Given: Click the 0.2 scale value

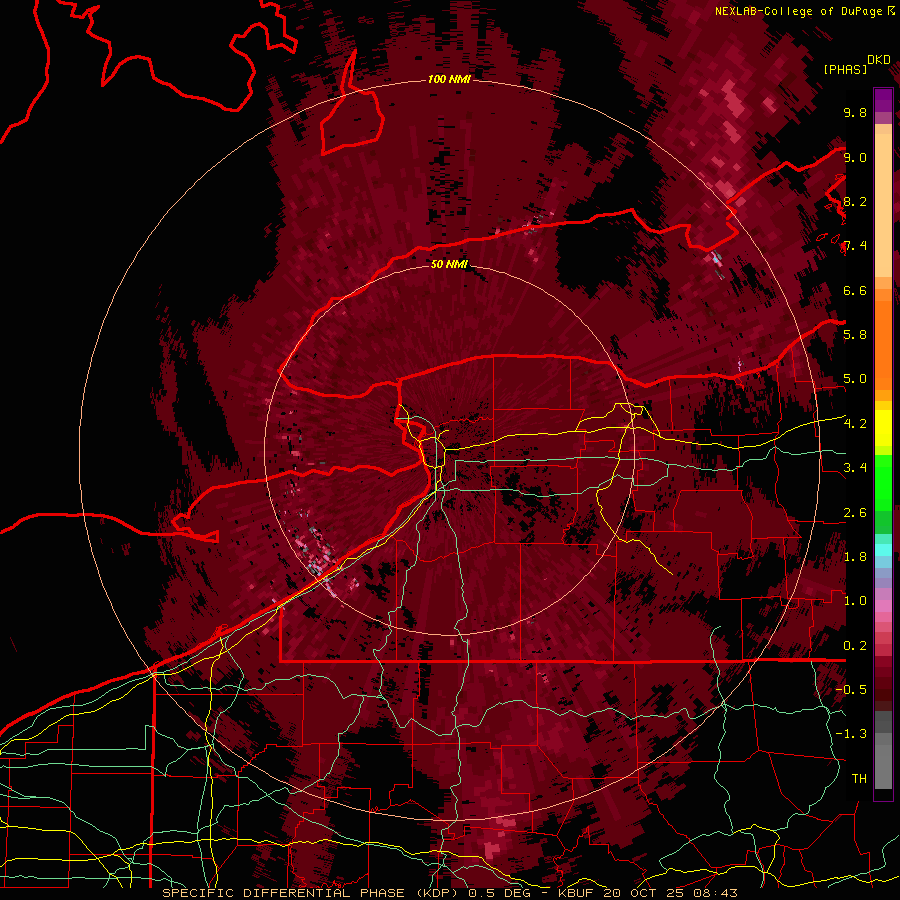Looking at the screenshot, I should (855, 646).
